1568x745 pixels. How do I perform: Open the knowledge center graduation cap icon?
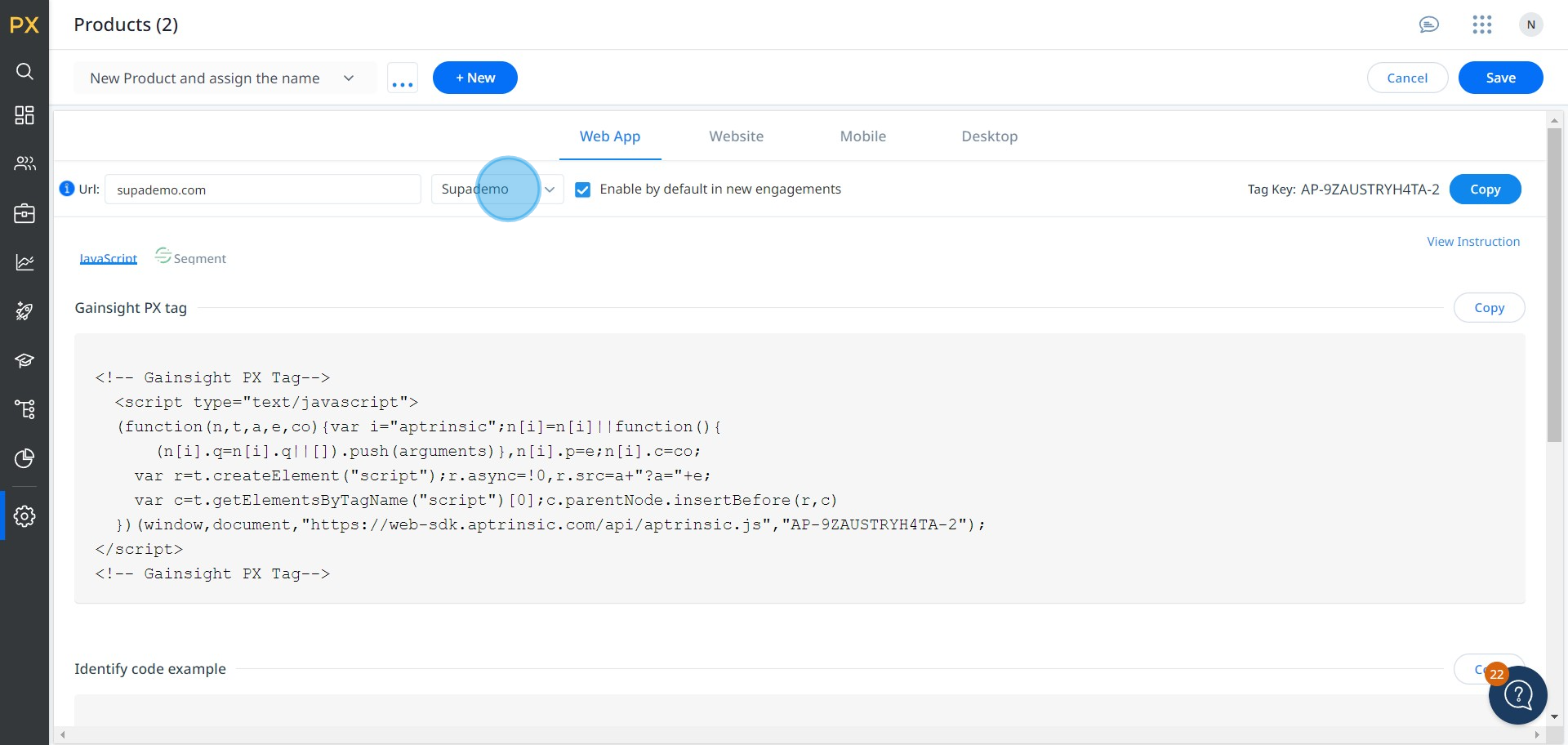pyautogui.click(x=24, y=360)
